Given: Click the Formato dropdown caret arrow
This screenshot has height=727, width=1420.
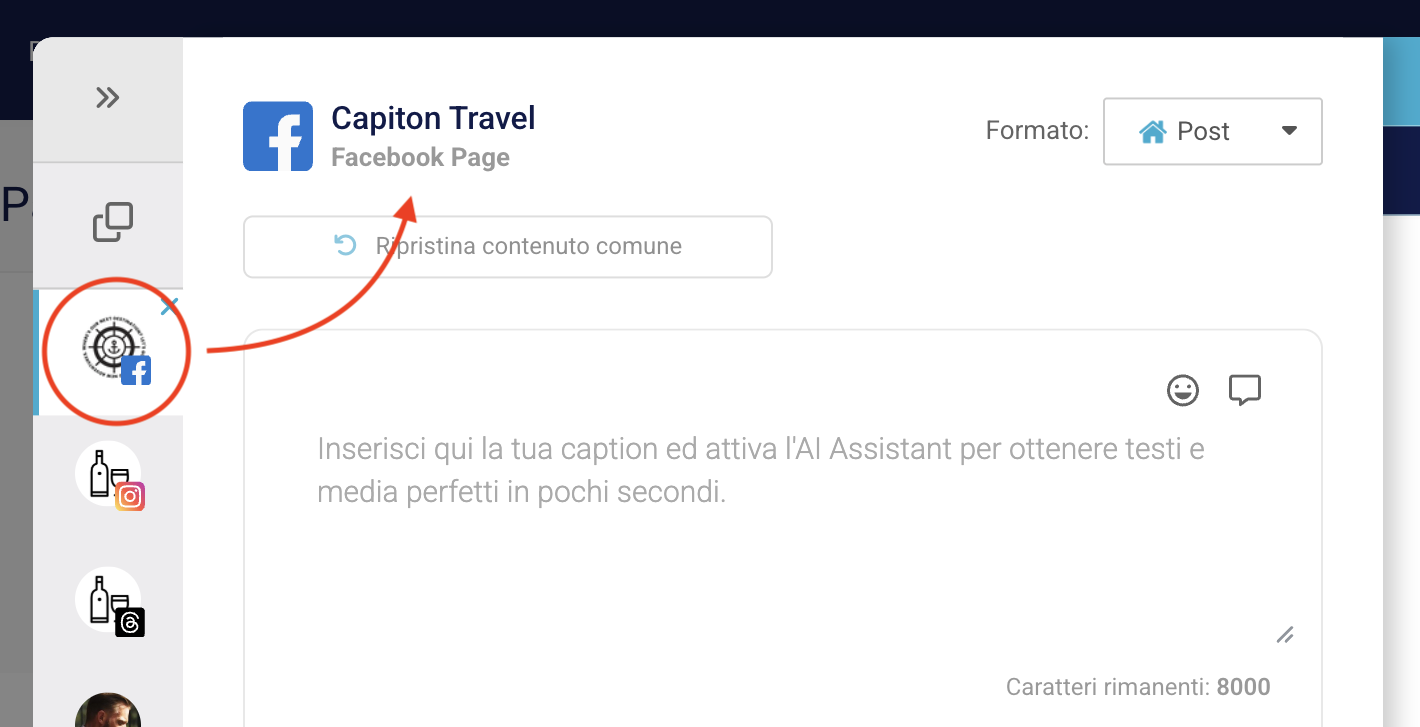Looking at the screenshot, I should pos(1289,131).
